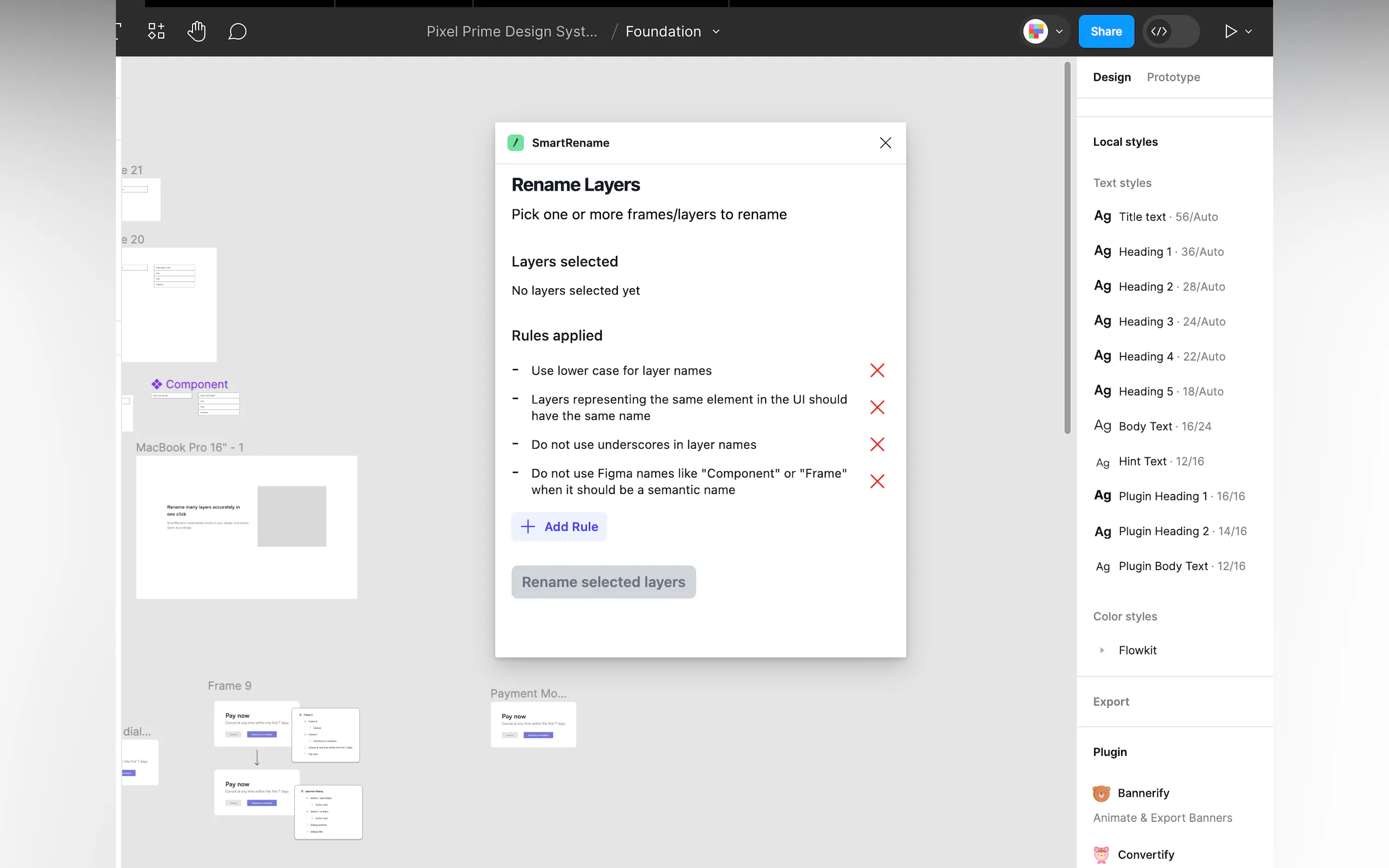
Task: Select the Frame 9 label
Action: 229,685
